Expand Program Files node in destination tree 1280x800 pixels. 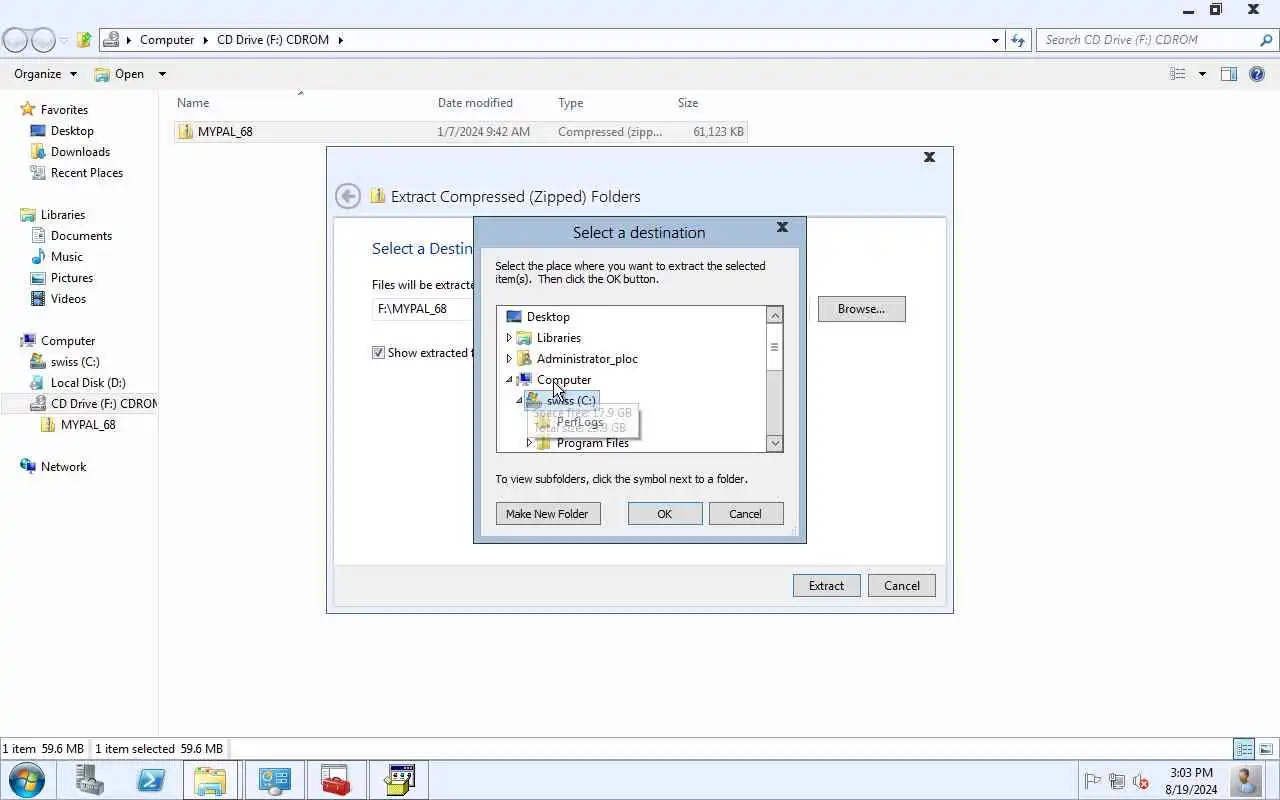pyautogui.click(x=529, y=443)
